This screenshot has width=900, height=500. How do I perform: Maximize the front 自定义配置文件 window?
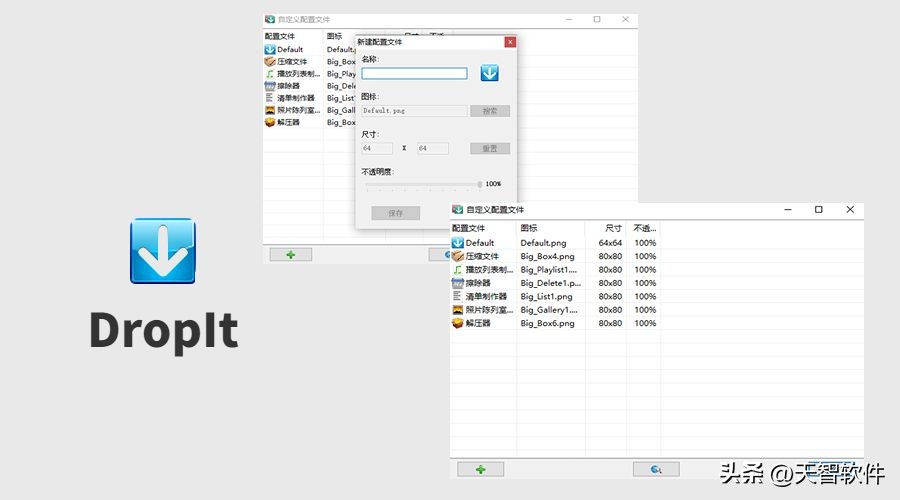point(818,210)
